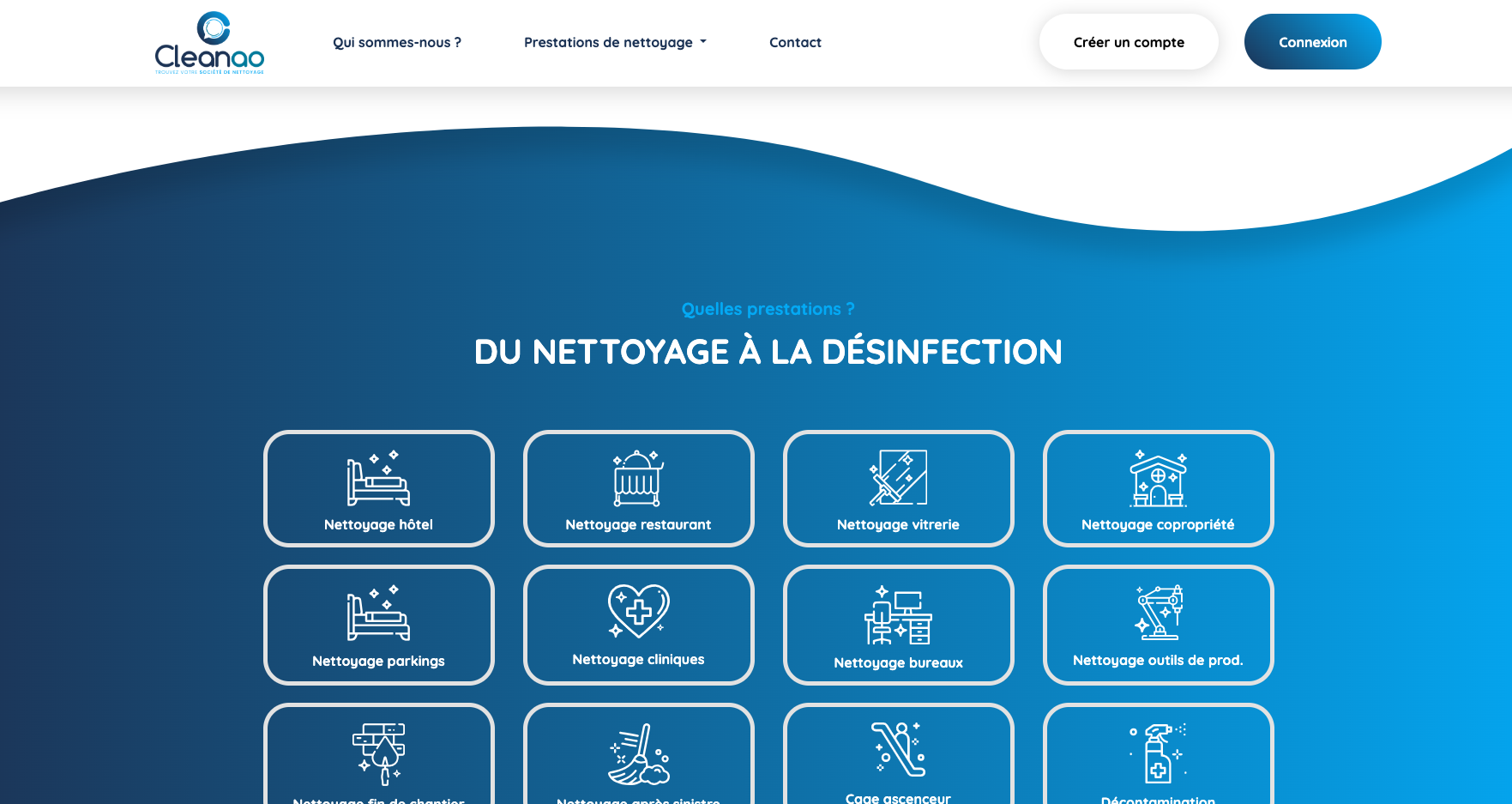Click the trowel end-of-construction icon
The height and width of the screenshot is (804, 1512).
point(378,753)
